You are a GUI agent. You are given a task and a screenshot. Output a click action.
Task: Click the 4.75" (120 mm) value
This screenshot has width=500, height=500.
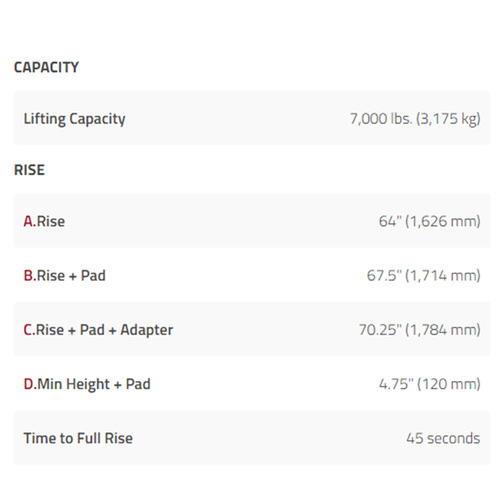click(x=430, y=384)
